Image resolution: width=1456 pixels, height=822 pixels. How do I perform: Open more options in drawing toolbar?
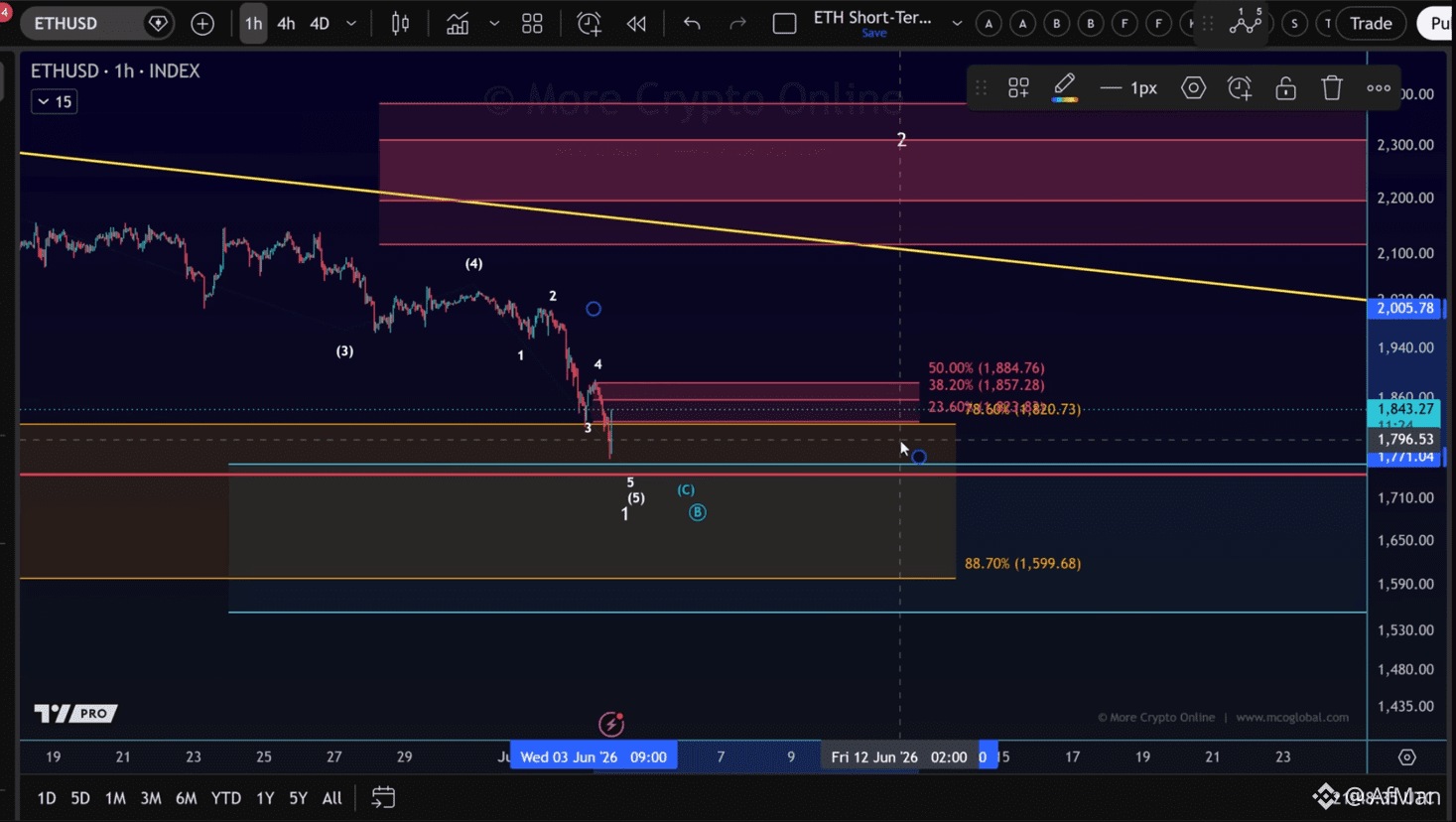point(1379,88)
